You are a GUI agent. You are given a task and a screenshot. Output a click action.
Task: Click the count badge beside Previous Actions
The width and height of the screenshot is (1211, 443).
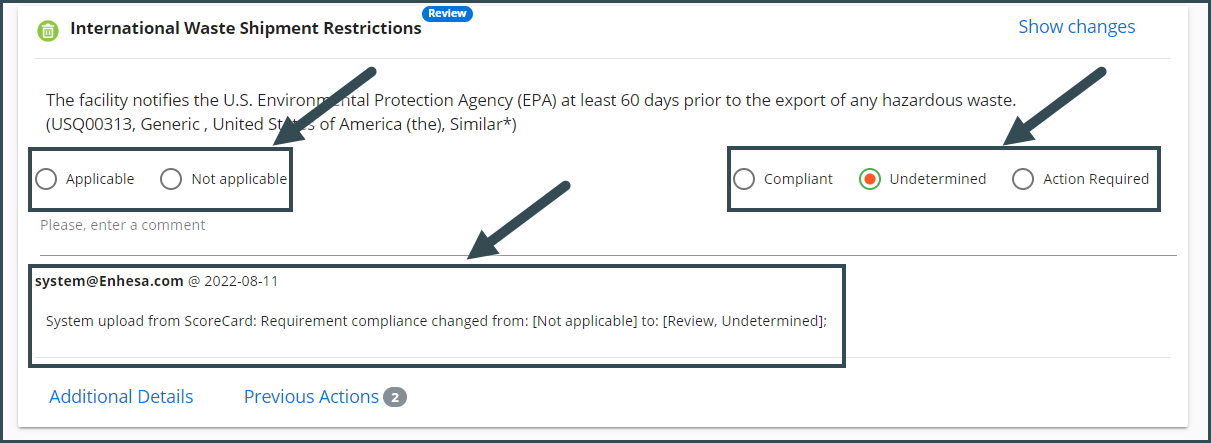[x=395, y=398]
